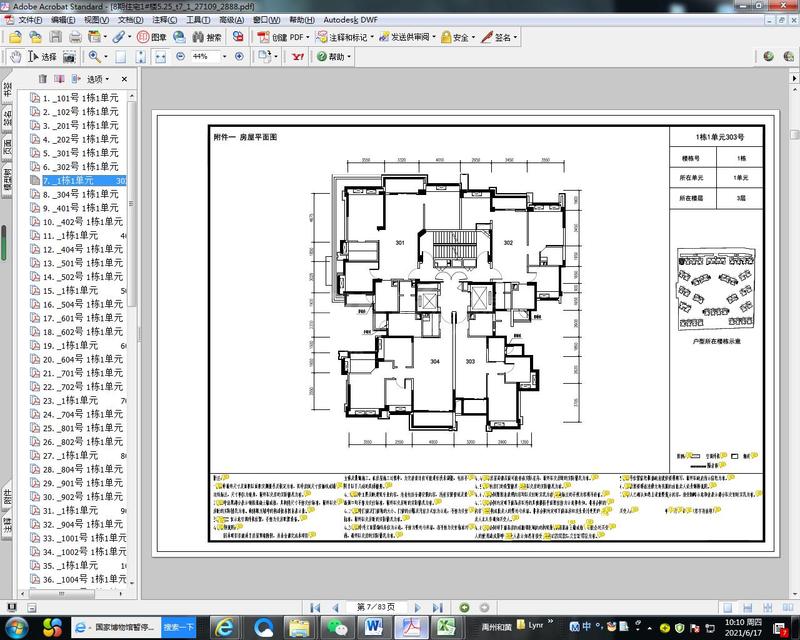800x640 pixels.
Task: Close the bookmarks panel with X
Action: (x=124, y=79)
